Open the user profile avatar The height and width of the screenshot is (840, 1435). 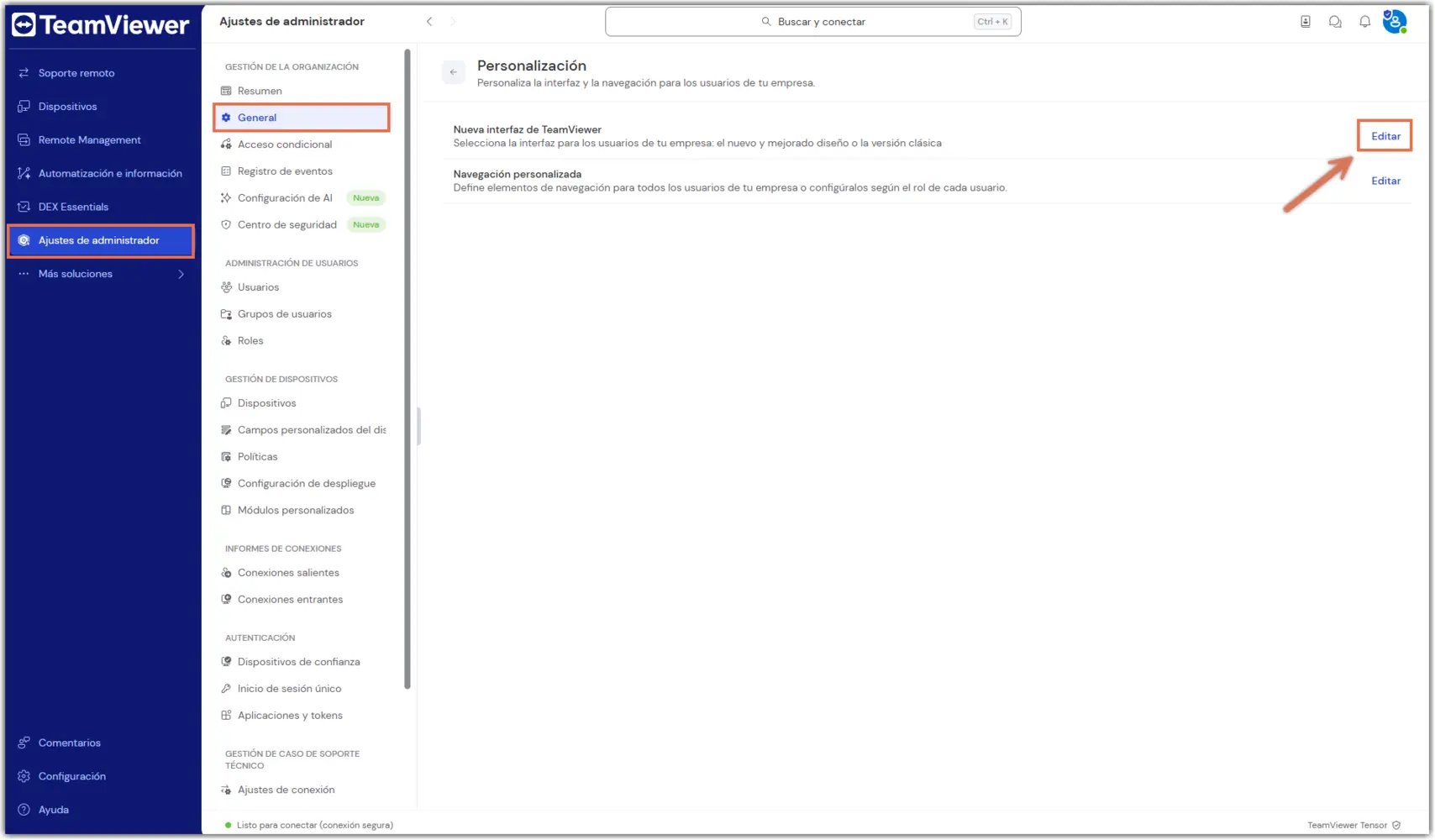pos(1395,22)
